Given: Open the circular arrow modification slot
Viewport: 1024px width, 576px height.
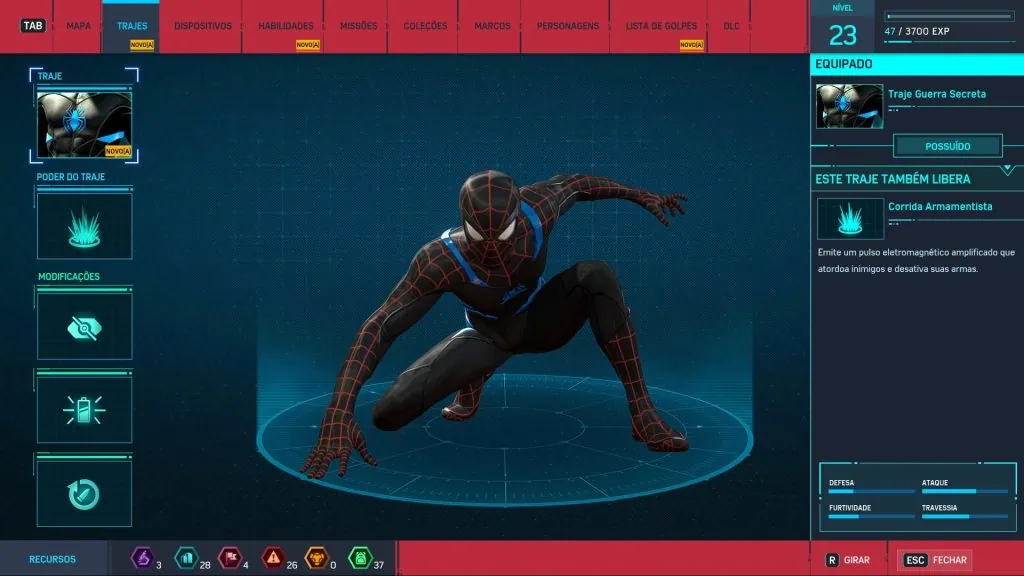Looking at the screenshot, I should click(x=84, y=494).
